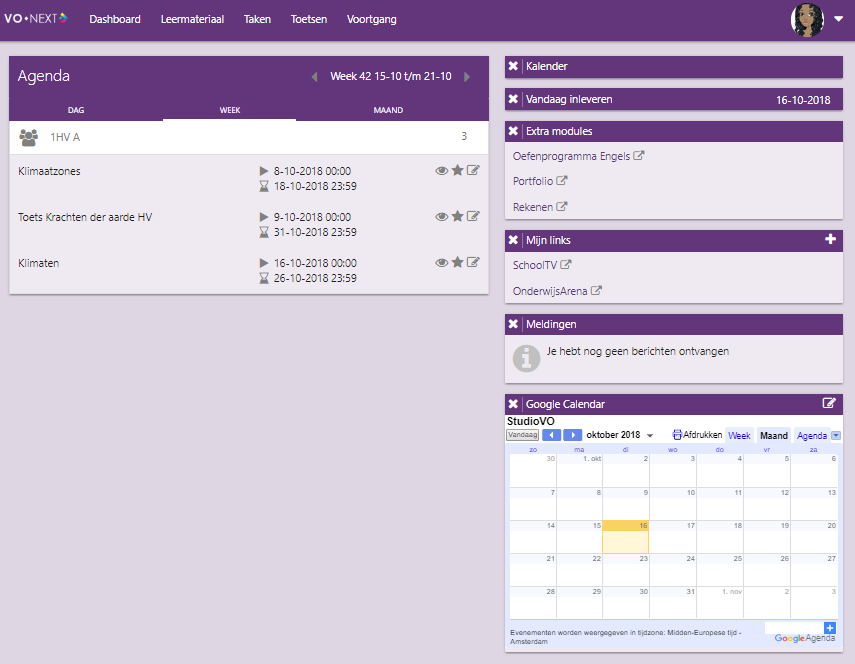Open Oefenprogramma Engels external link

pos(578,156)
